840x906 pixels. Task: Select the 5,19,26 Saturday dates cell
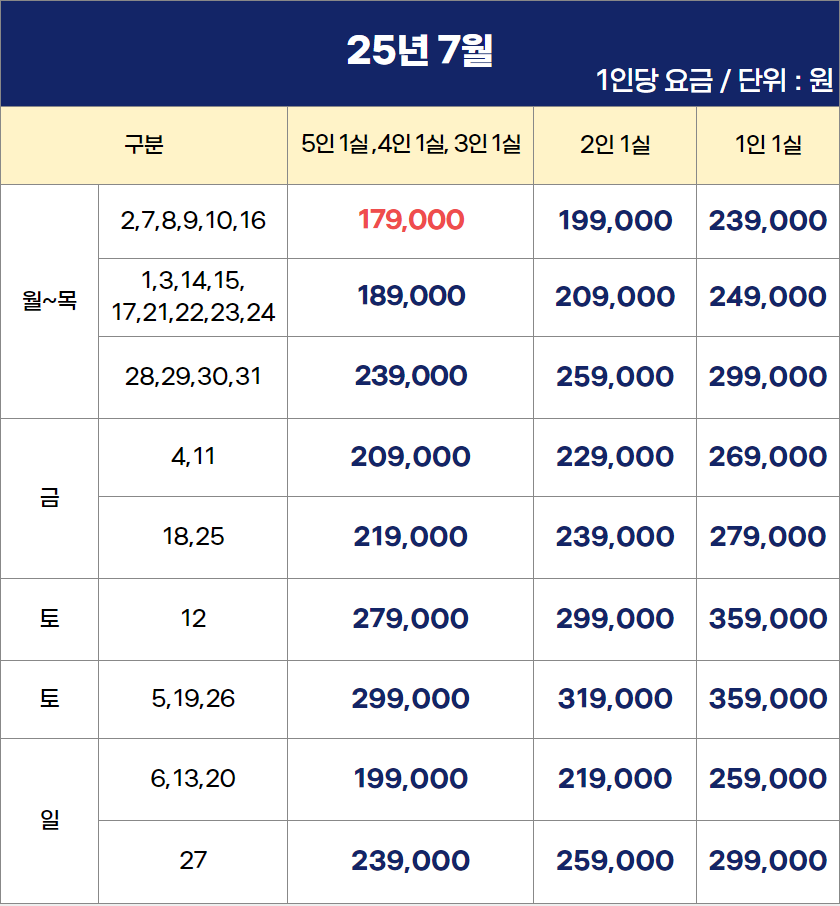193,699
